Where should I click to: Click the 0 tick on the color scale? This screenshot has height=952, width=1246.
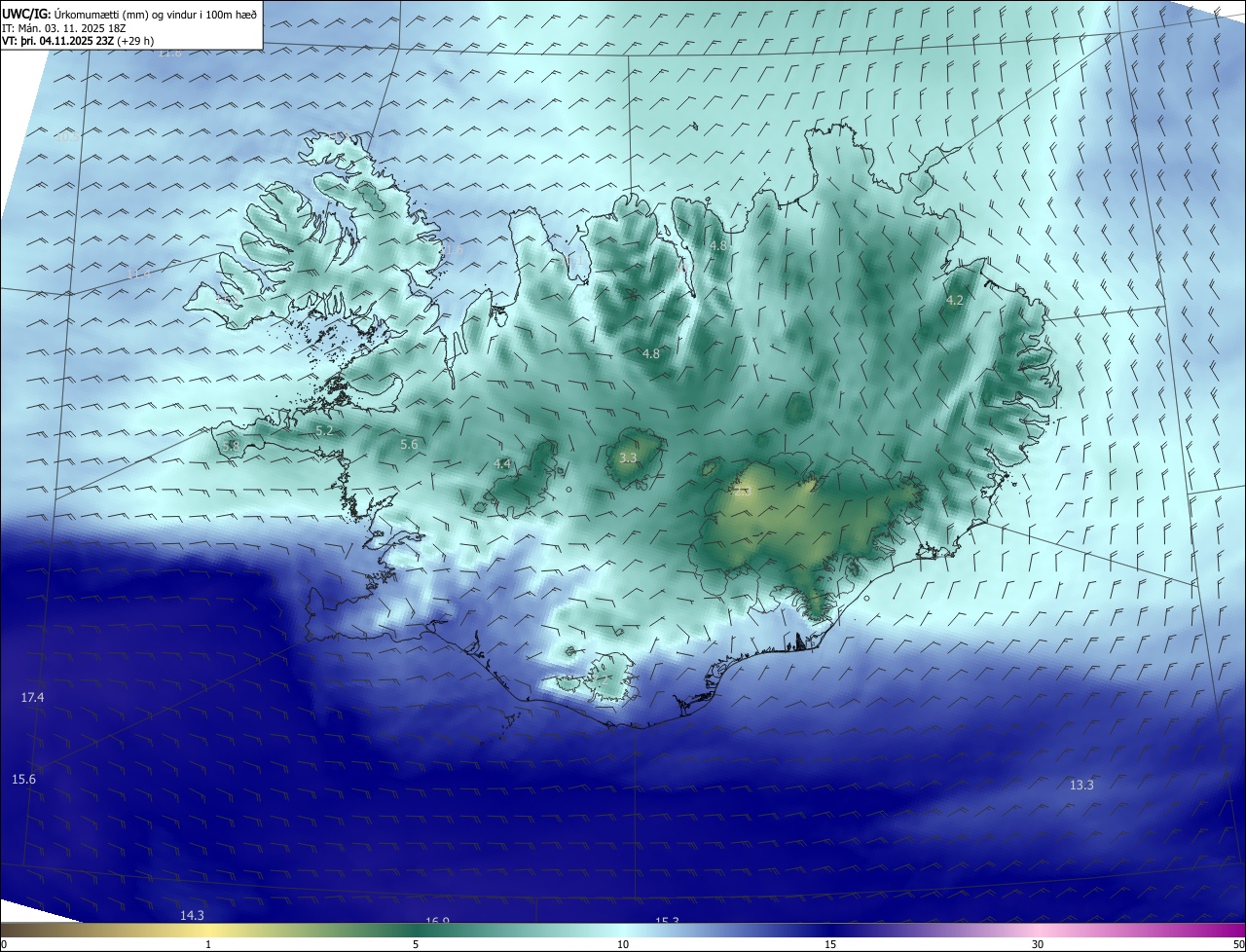point(3,944)
